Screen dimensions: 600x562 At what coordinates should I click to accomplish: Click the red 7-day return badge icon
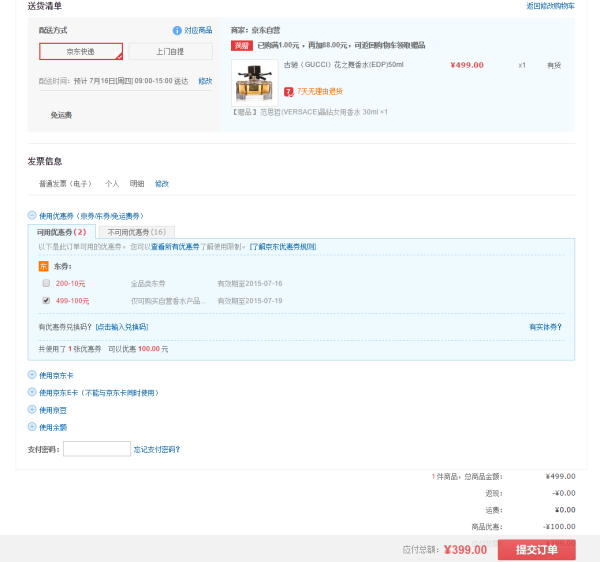pyautogui.click(x=289, y=92)
